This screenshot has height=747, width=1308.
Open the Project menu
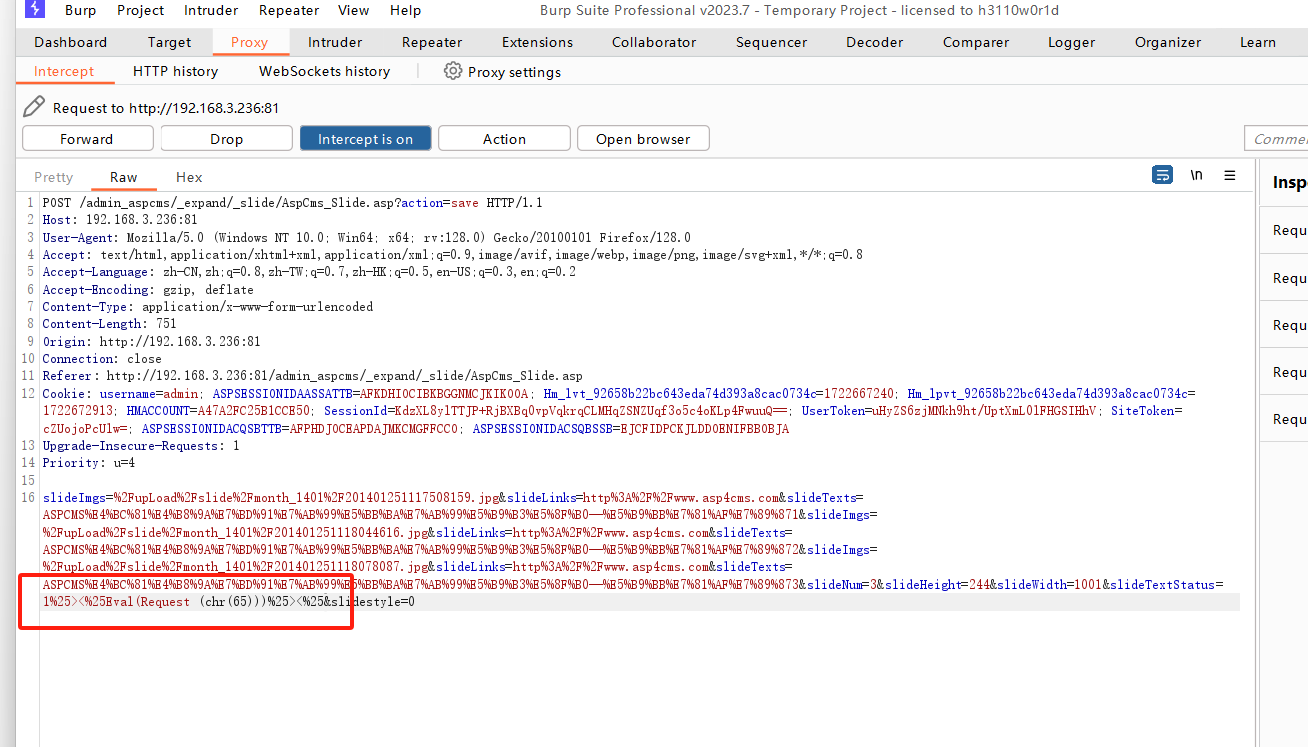click(140, 10)
